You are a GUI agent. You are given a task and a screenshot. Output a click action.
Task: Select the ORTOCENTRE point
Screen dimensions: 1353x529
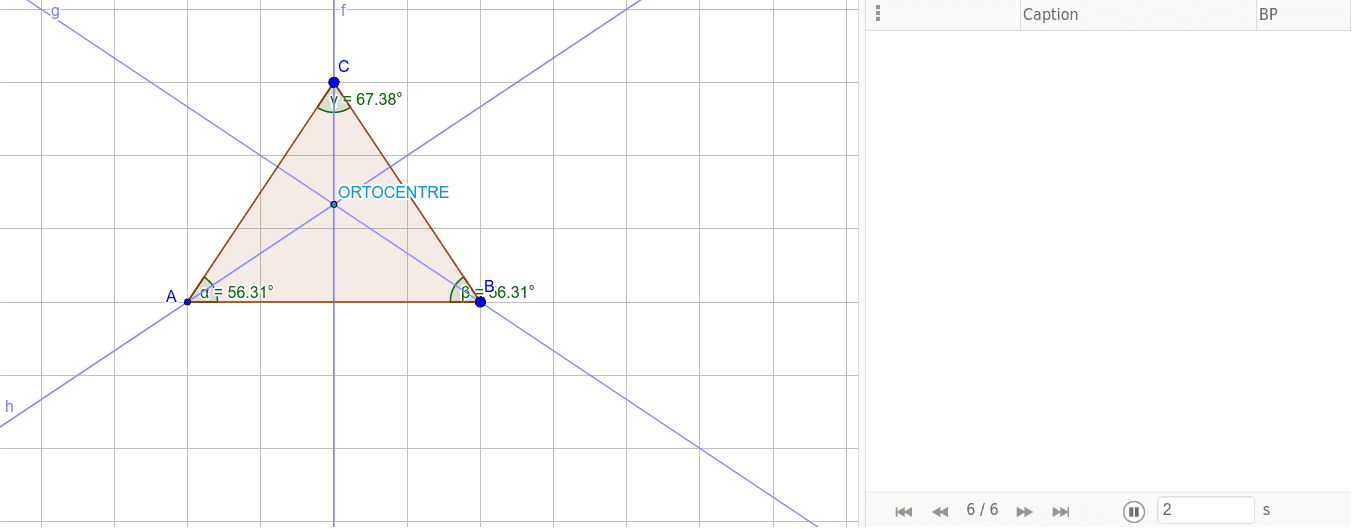(334, 204)
